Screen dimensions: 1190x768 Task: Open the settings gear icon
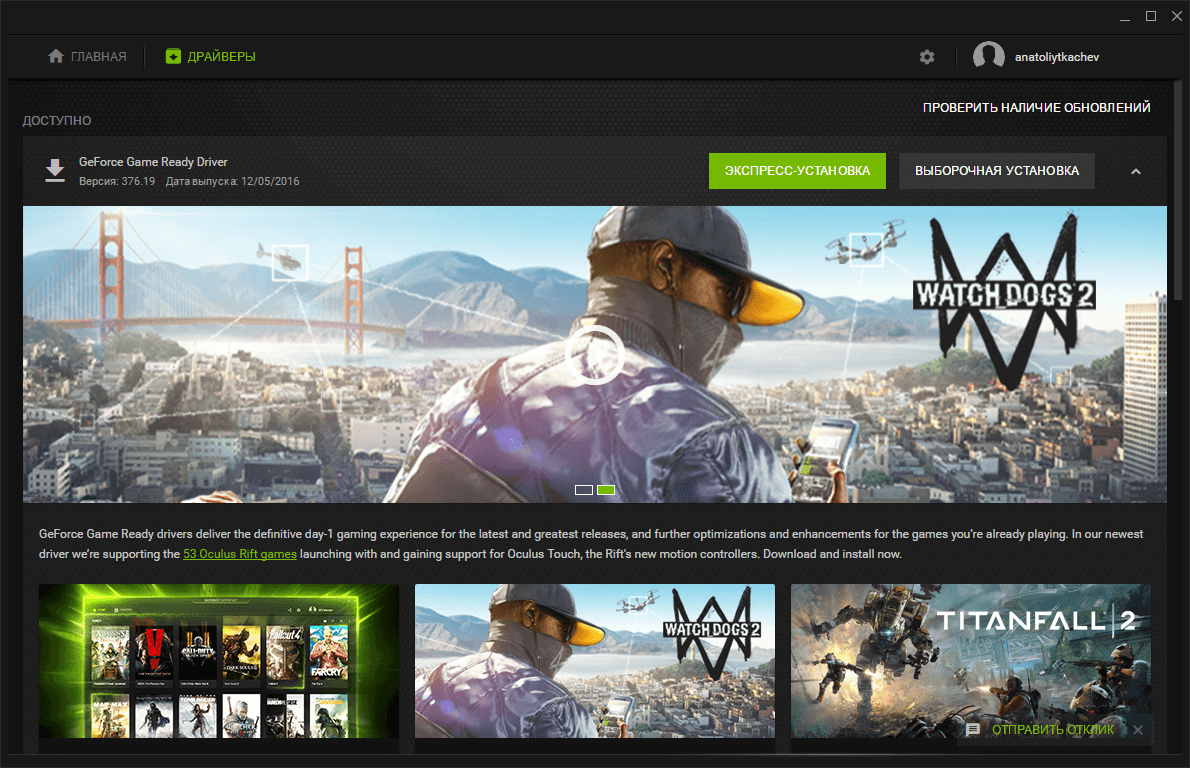(x=927, y=57)
